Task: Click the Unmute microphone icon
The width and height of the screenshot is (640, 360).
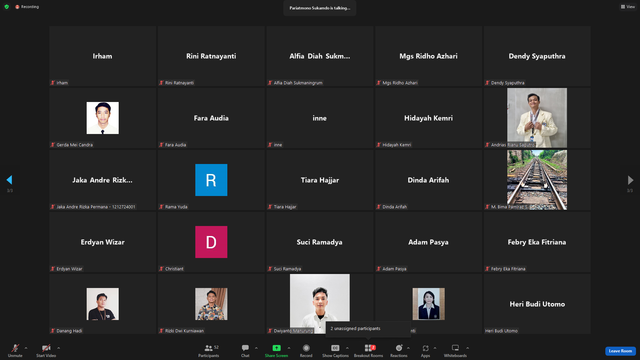Action: [x=15, y=348]
